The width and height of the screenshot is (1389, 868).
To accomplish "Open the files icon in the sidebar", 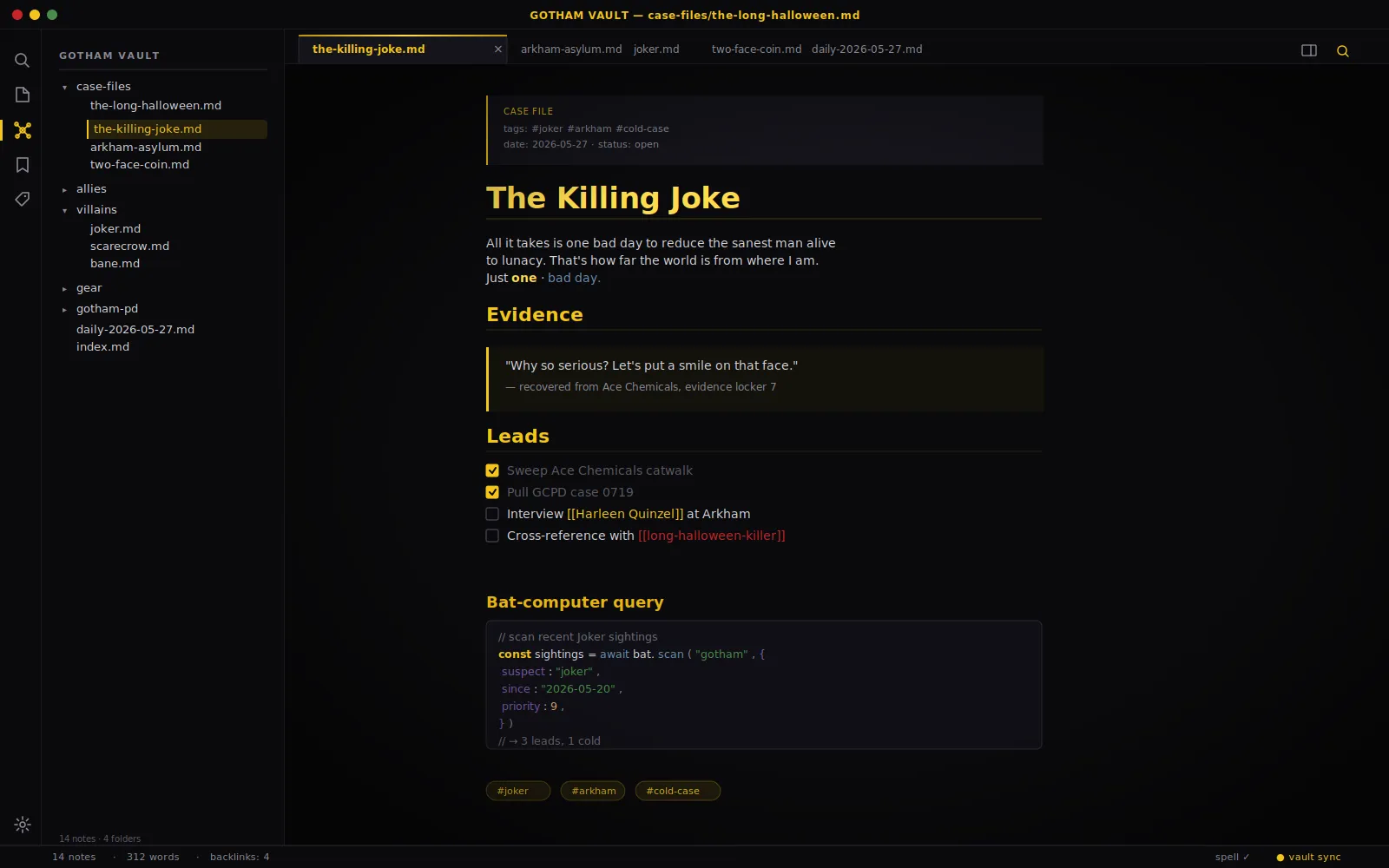I will pyautogui.click(x=23, y=95).
